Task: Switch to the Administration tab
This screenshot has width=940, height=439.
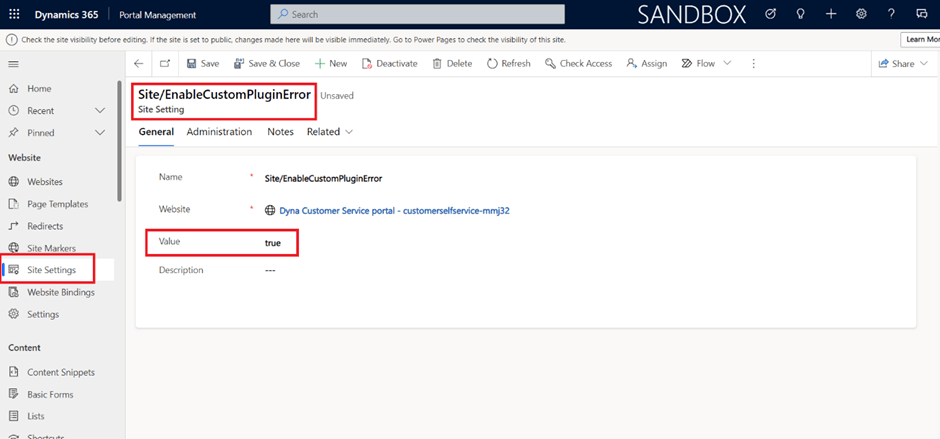Action: [x=219, y=132]
